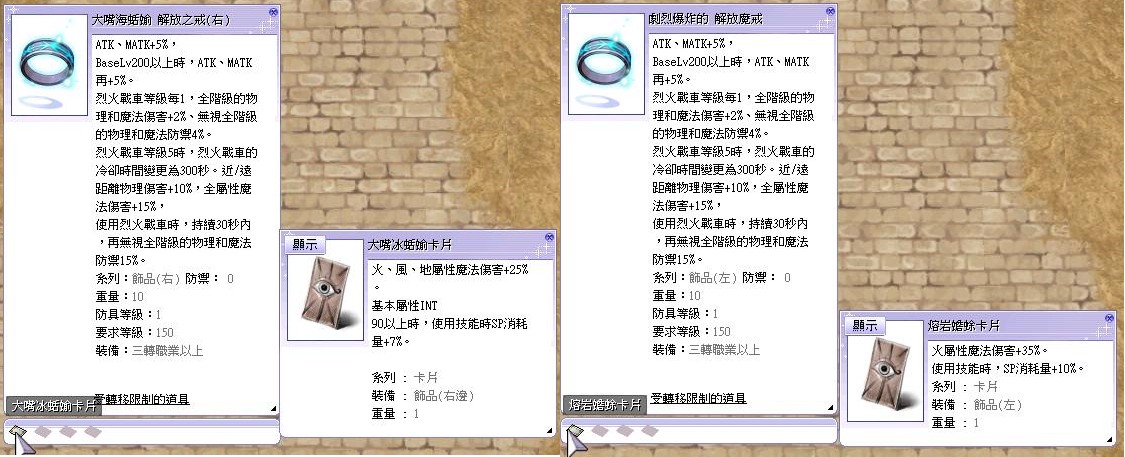
Task: Open 受轉移限制的道具 link in 解放魔戒 window
Action: pyautogui.click(x=699, y=399)
